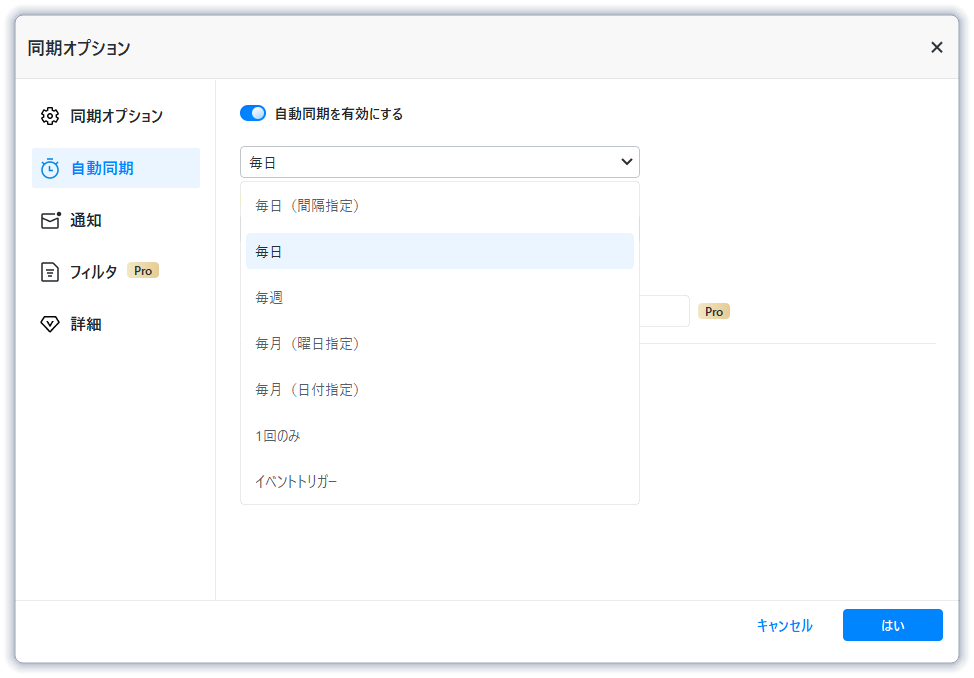Select the timer icon for 自動同期

(50, 168)
